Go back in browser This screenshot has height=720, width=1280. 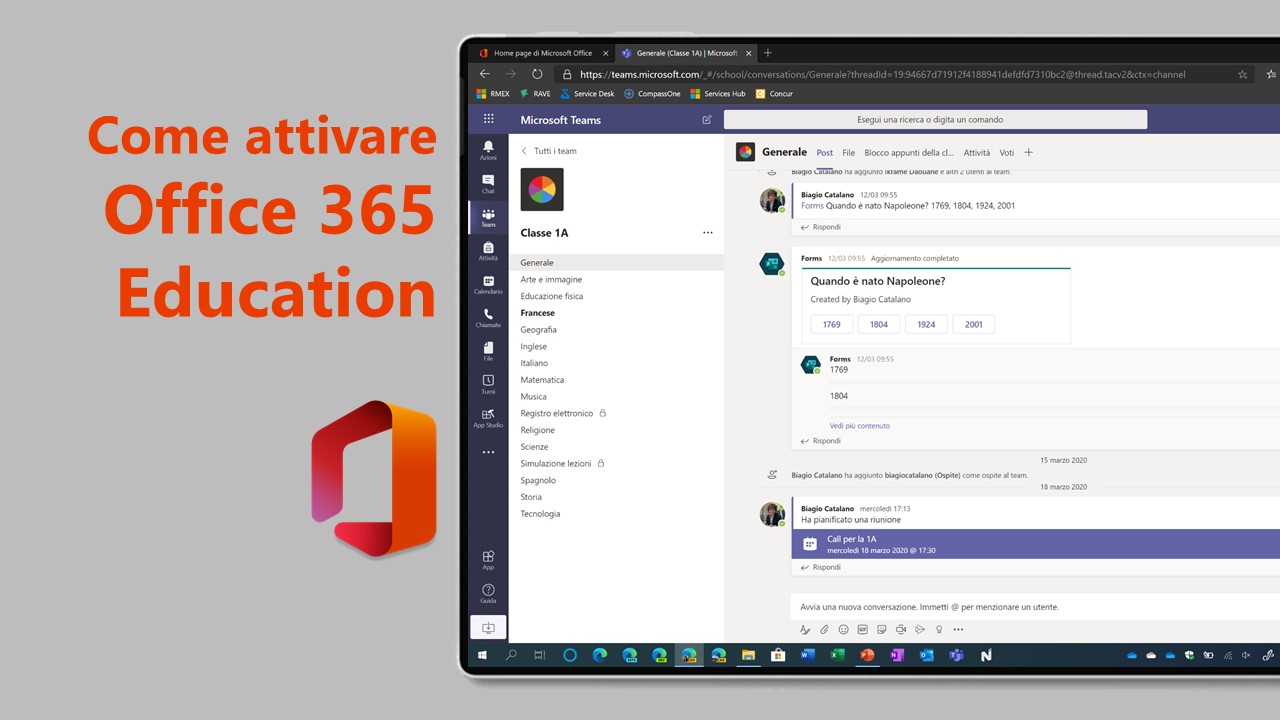(x=485, y=74)
